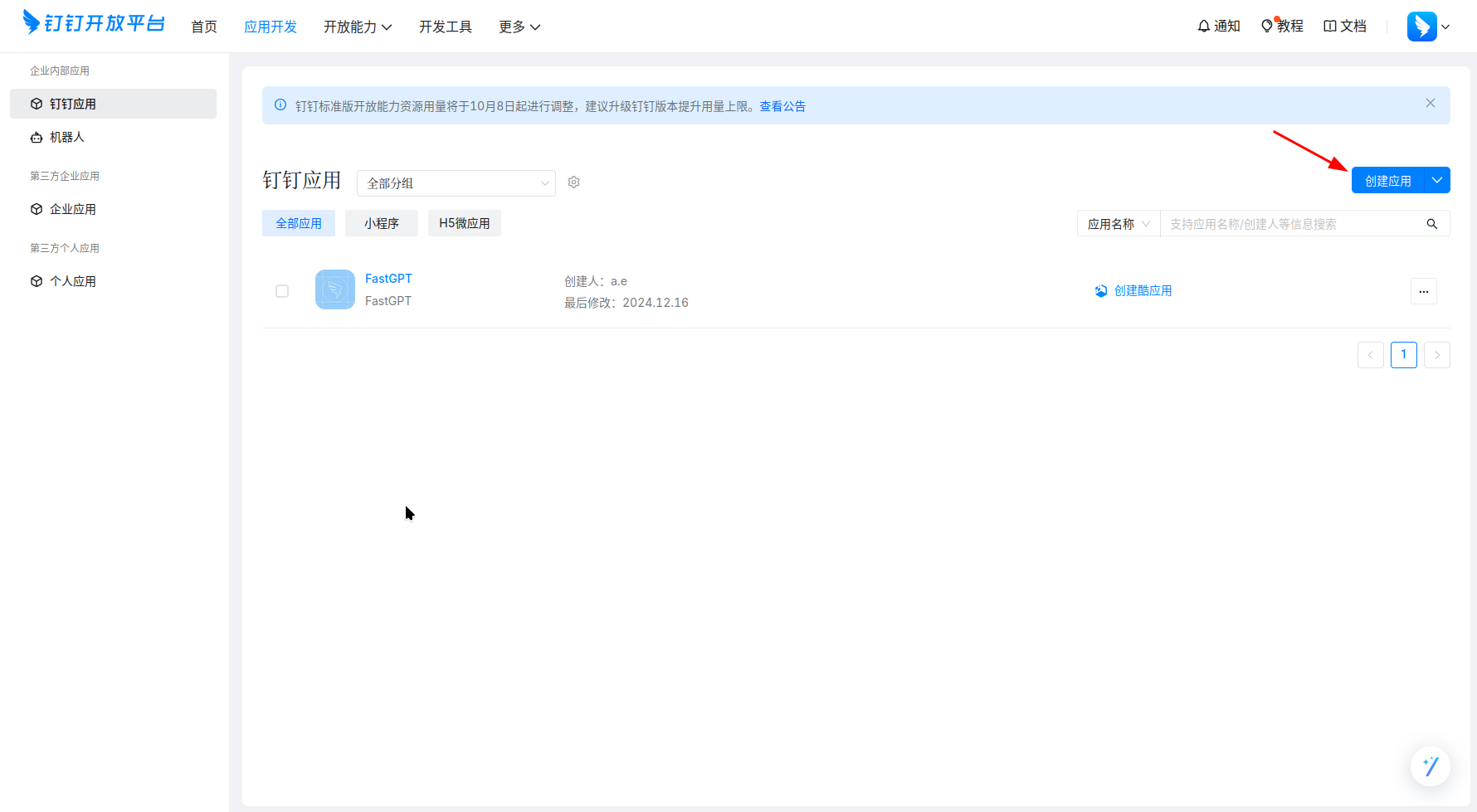Select the checkbox next to FastGPT
Viewport: 1477px width, 812px height.
click(282, 290)
